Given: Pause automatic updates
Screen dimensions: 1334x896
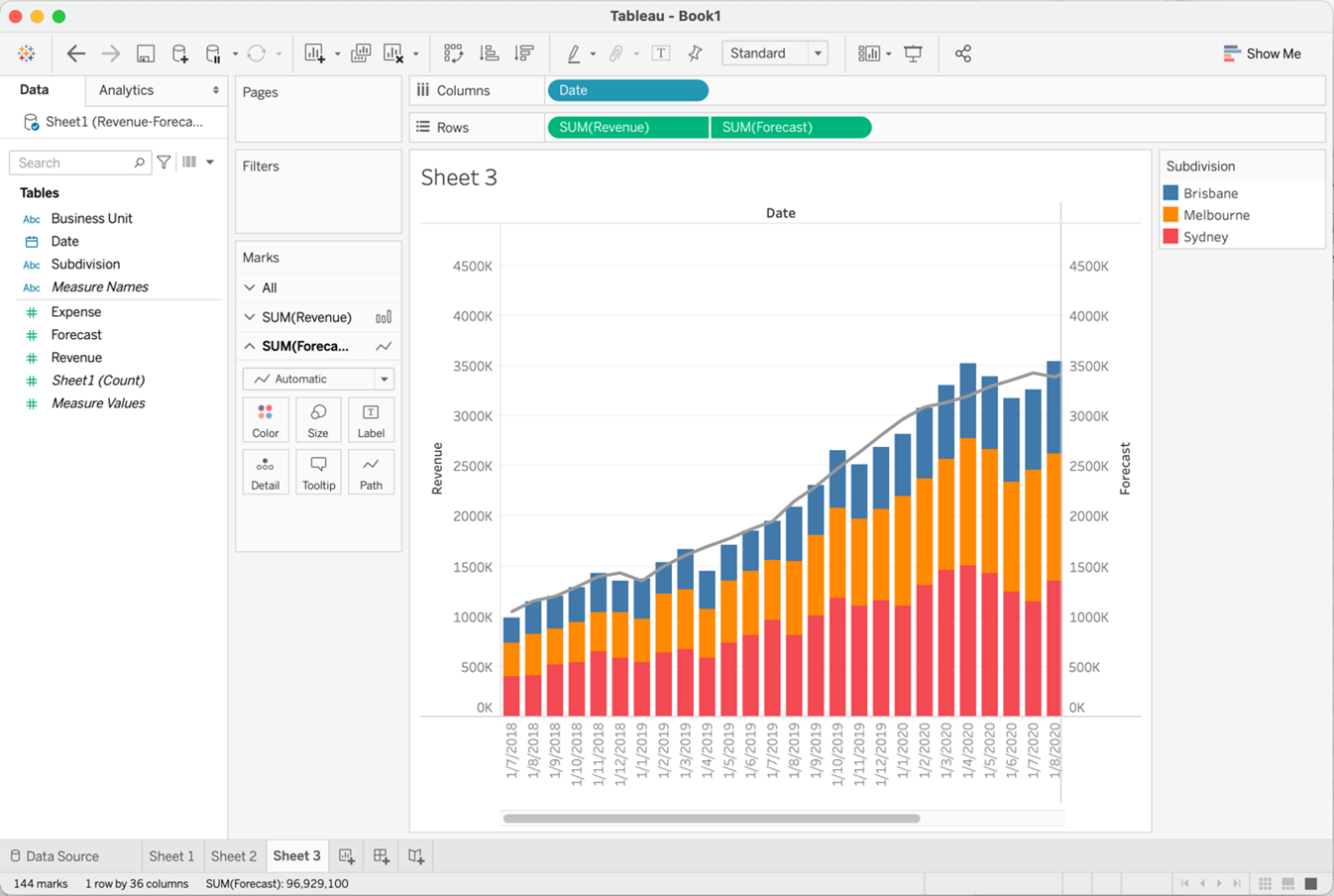Looking at the screenshot, I should tap(214, 53).
